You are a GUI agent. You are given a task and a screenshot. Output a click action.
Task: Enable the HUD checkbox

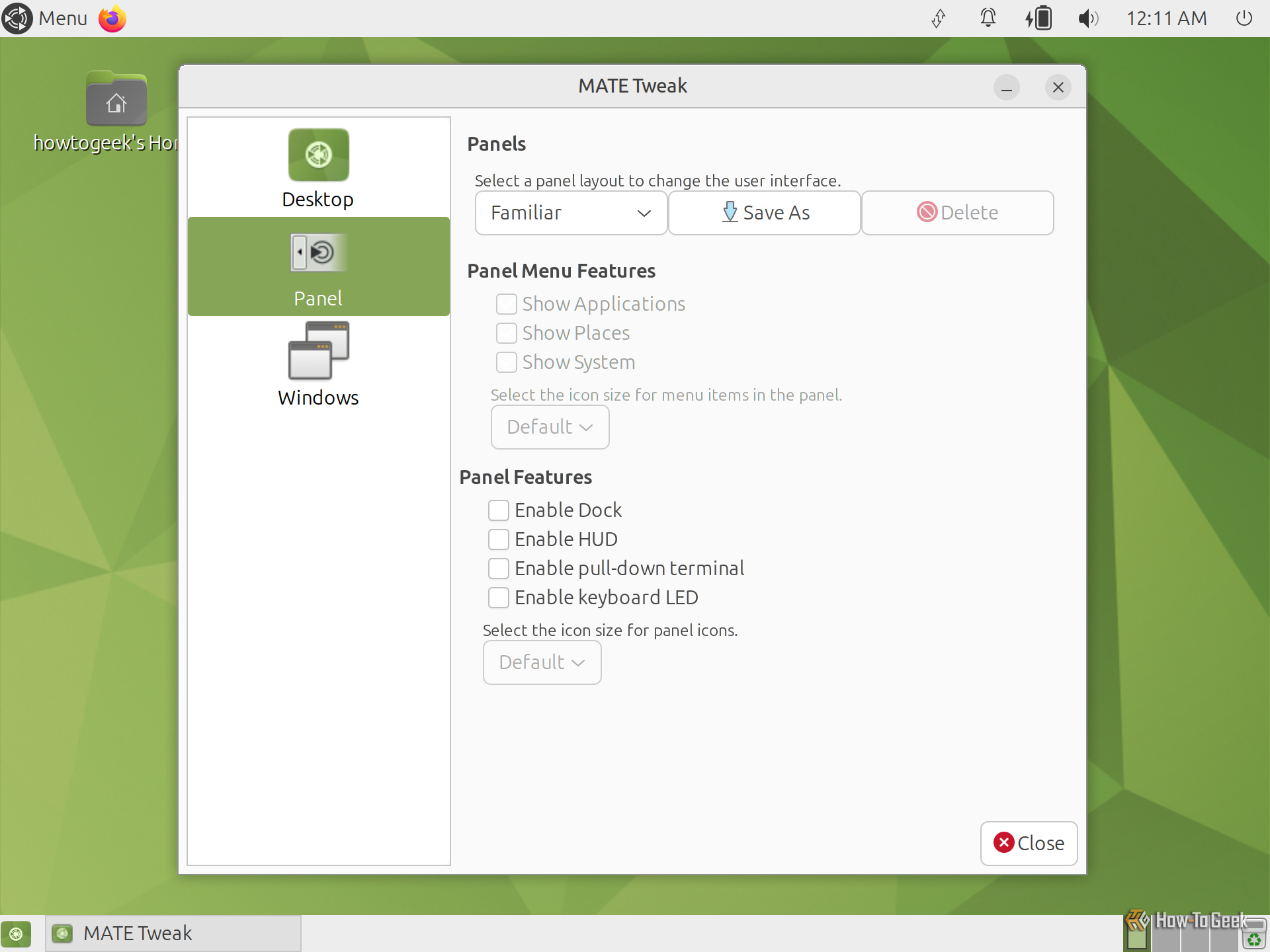(499, 539)
